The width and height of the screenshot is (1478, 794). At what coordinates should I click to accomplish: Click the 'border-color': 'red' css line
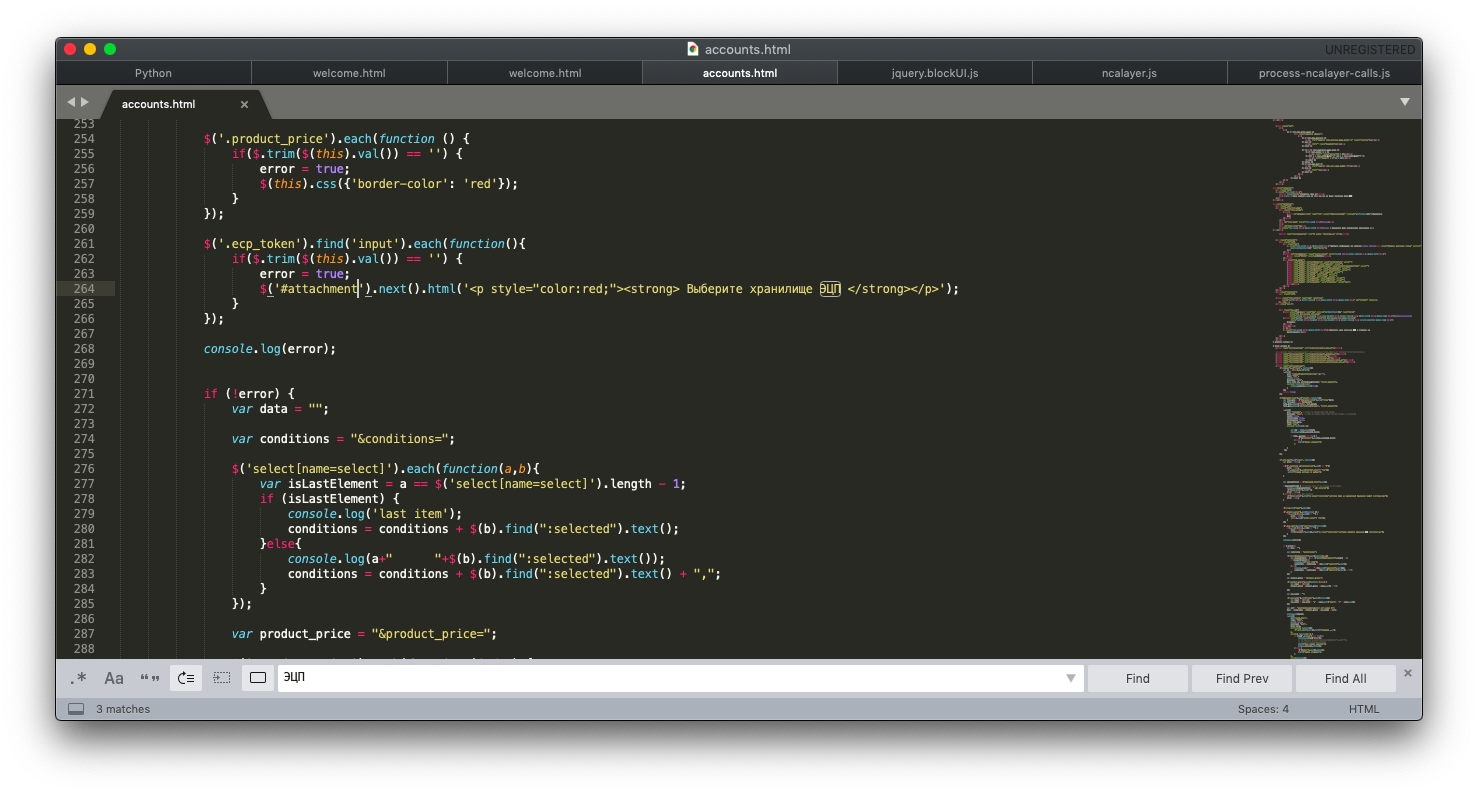click(389, 184)
